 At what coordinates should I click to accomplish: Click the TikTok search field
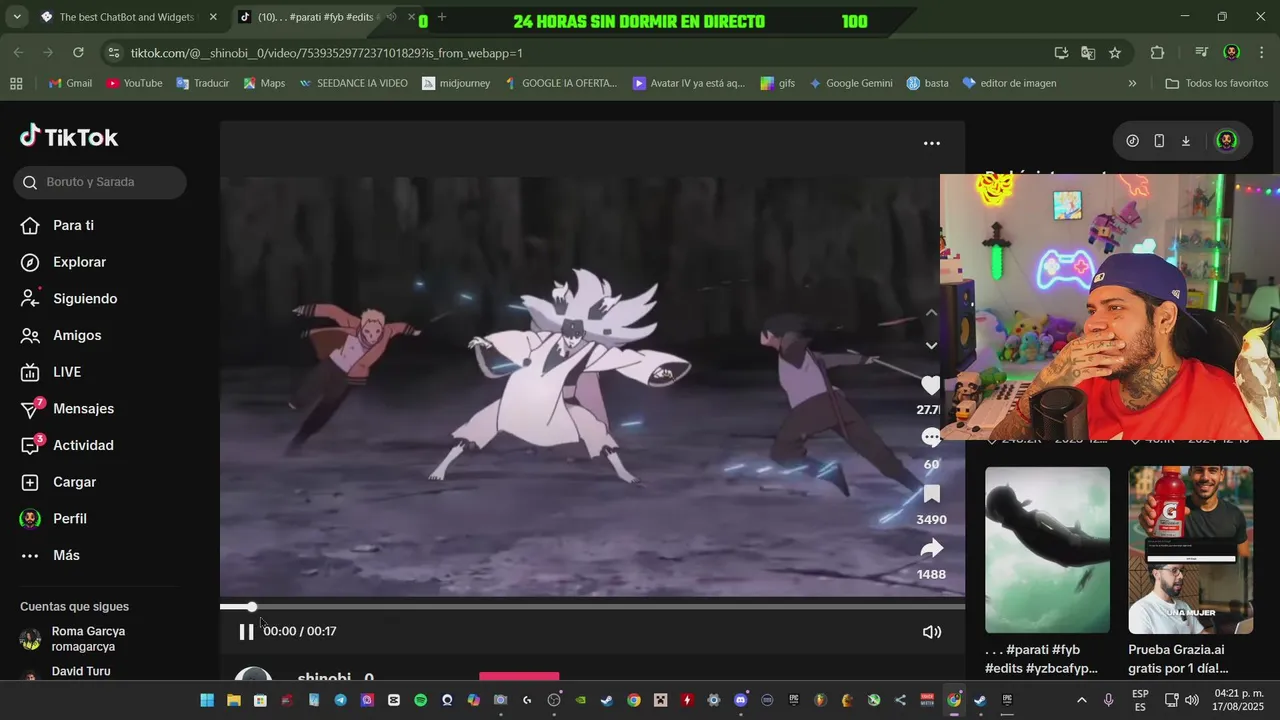click(x=100, y=182)
